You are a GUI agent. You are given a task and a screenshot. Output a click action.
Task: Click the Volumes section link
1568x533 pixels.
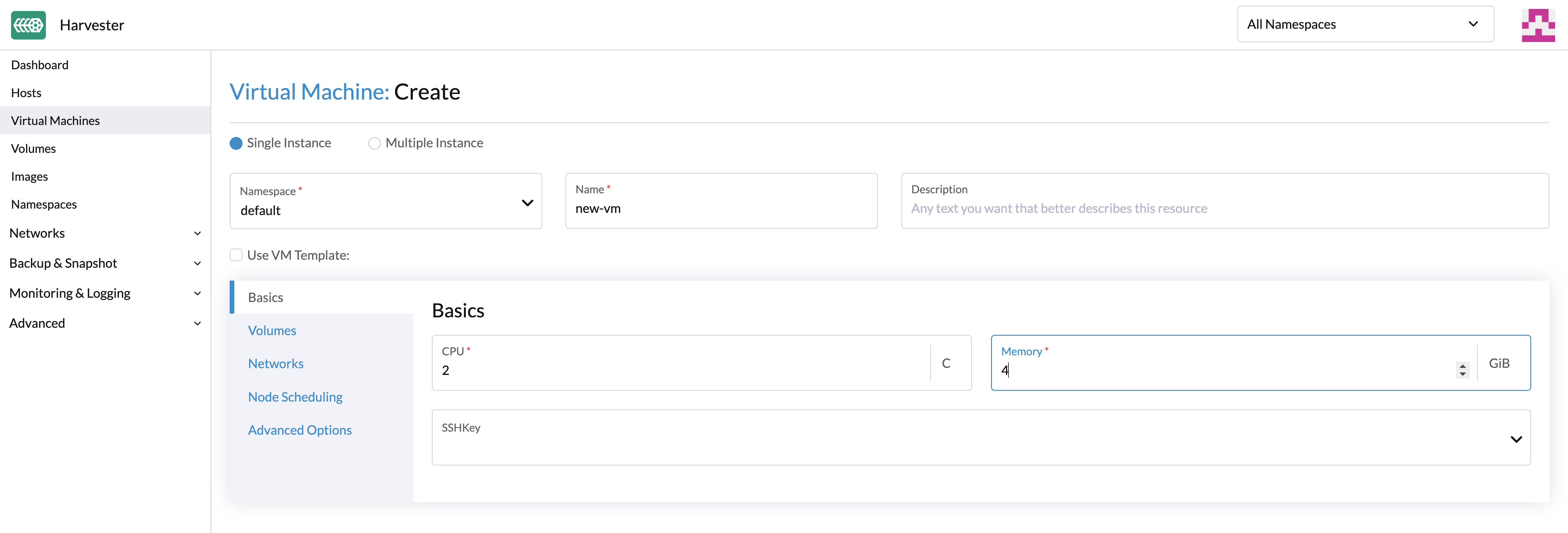272,330
